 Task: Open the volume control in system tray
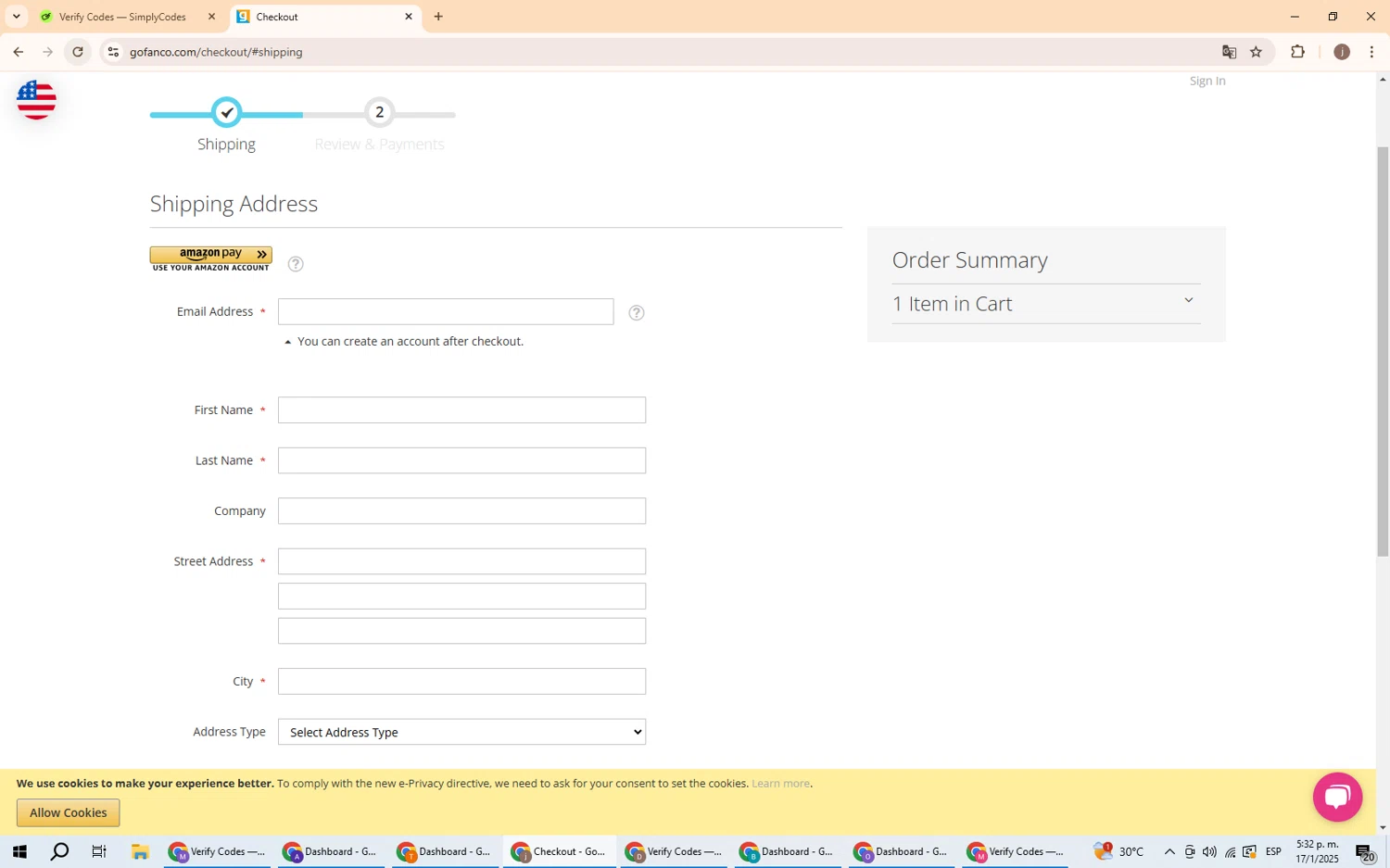click(x=1209, y=852)
